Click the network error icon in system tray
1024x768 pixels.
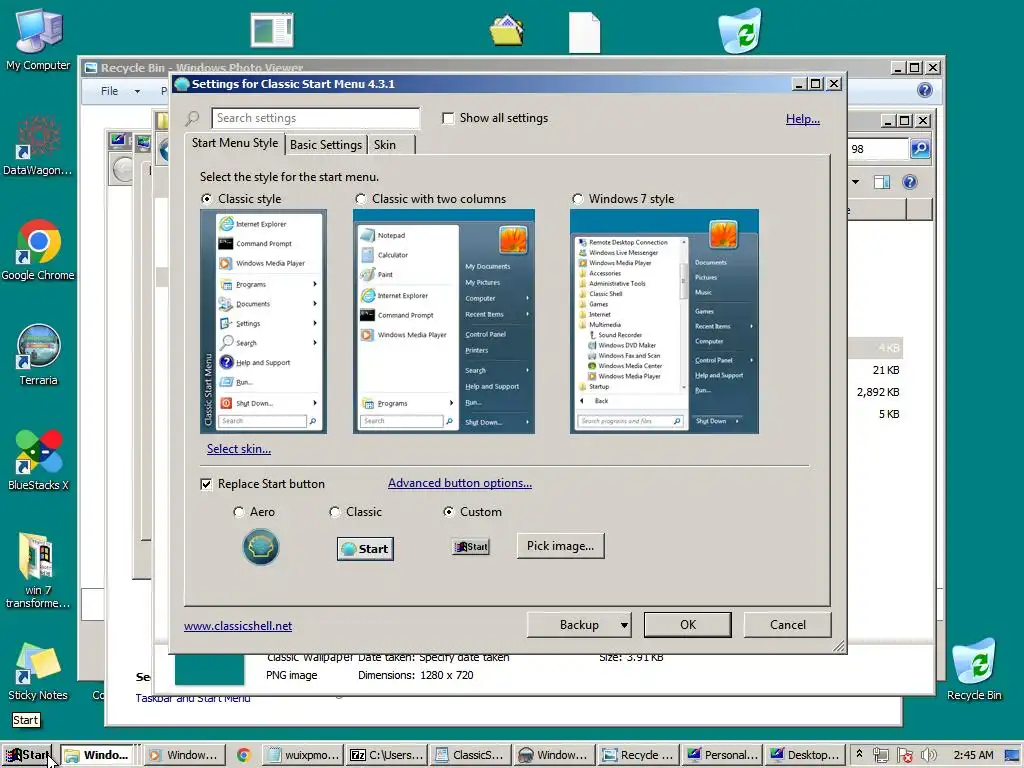(x=905, y=755)
